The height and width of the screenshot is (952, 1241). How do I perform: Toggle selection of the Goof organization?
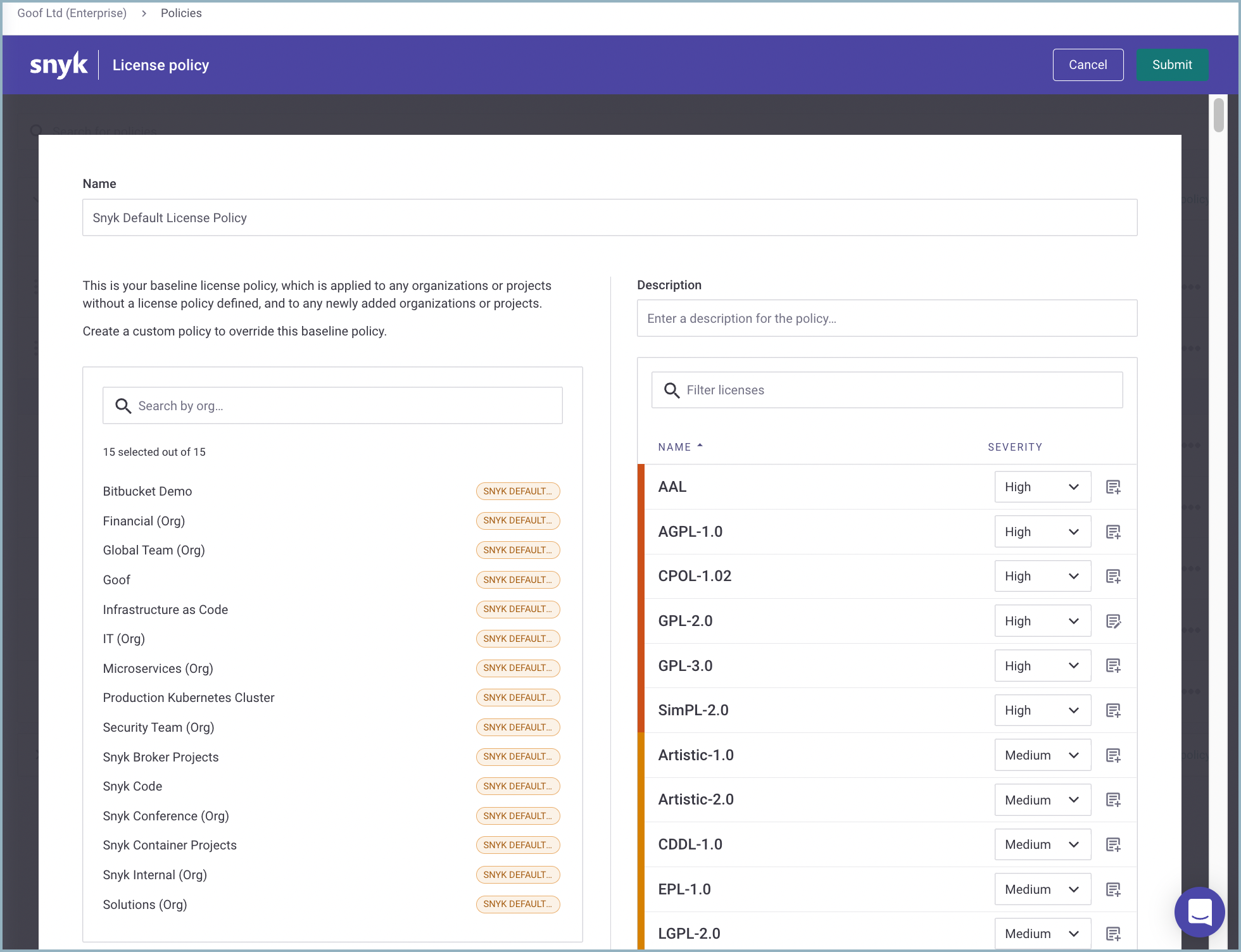tap(117, 579)
